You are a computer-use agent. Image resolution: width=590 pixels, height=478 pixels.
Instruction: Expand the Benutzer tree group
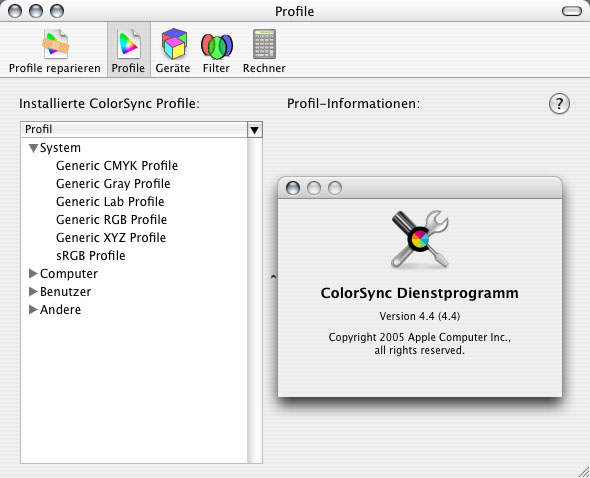pos(33,292)
